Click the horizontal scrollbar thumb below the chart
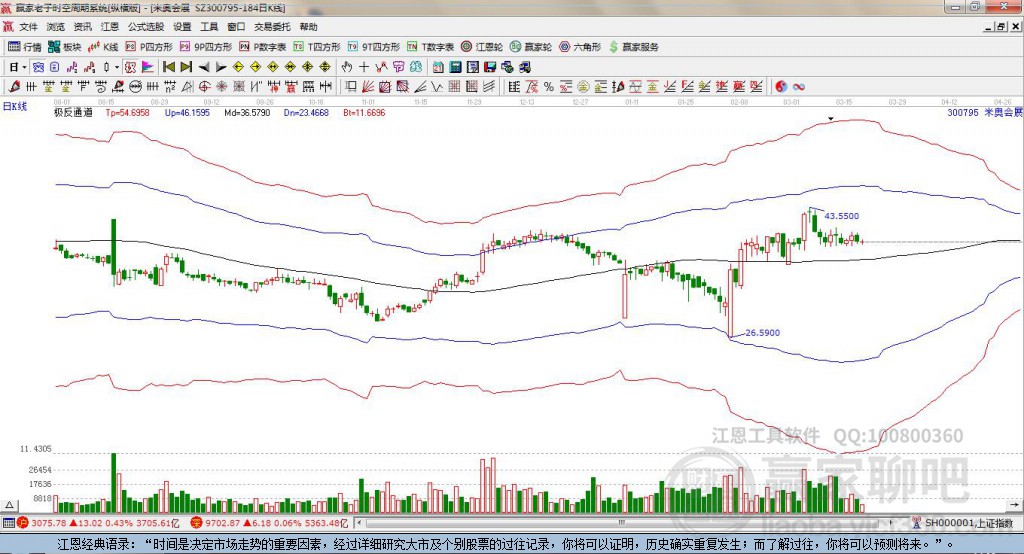This screenshot has height=554, width=1024. pyautogui.click(x=621, y=523)
